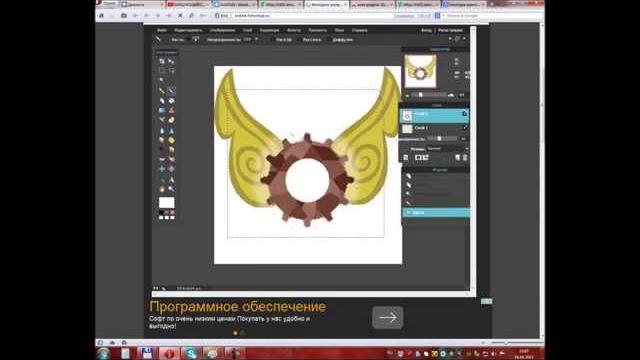Click the Регистрация link
Viewport: 640px width, 360px height.
coord(450,30)
